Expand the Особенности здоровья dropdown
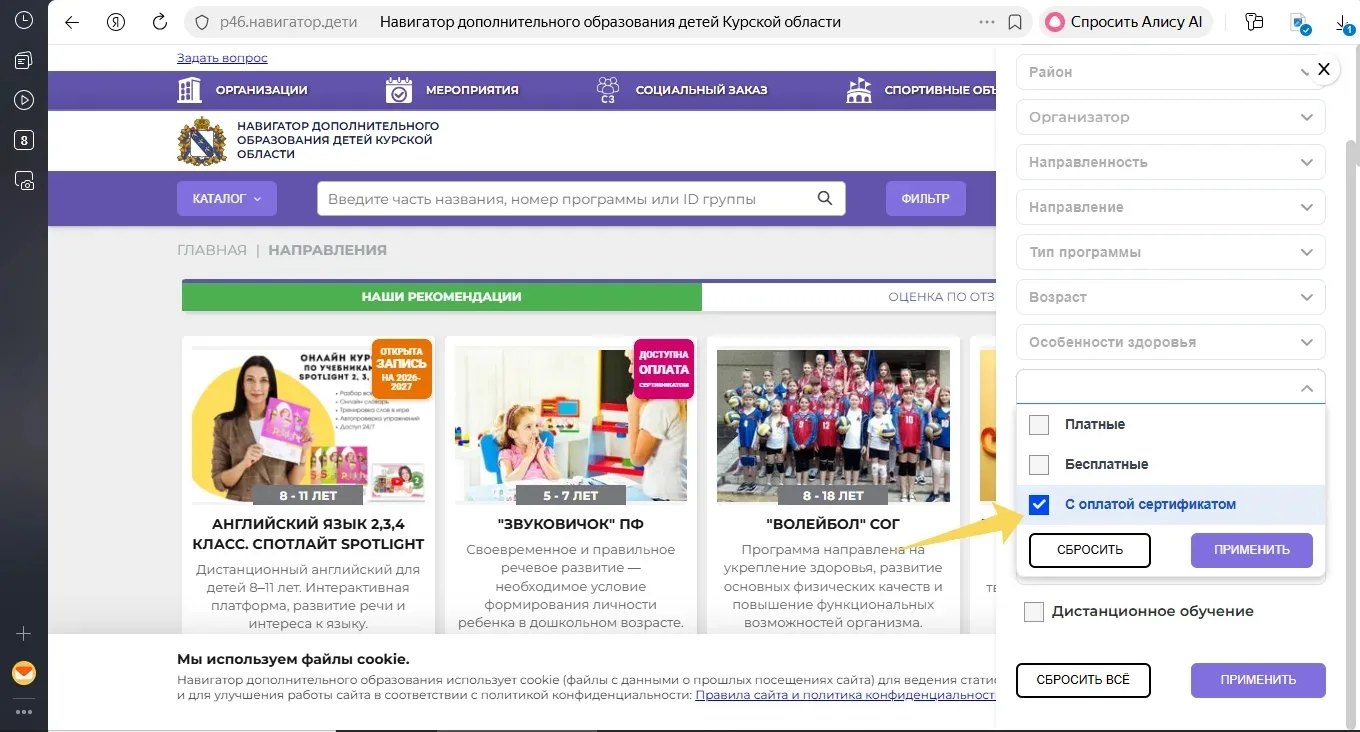This screenshot has width=1360, height=732. click(x=1171, y=342)
